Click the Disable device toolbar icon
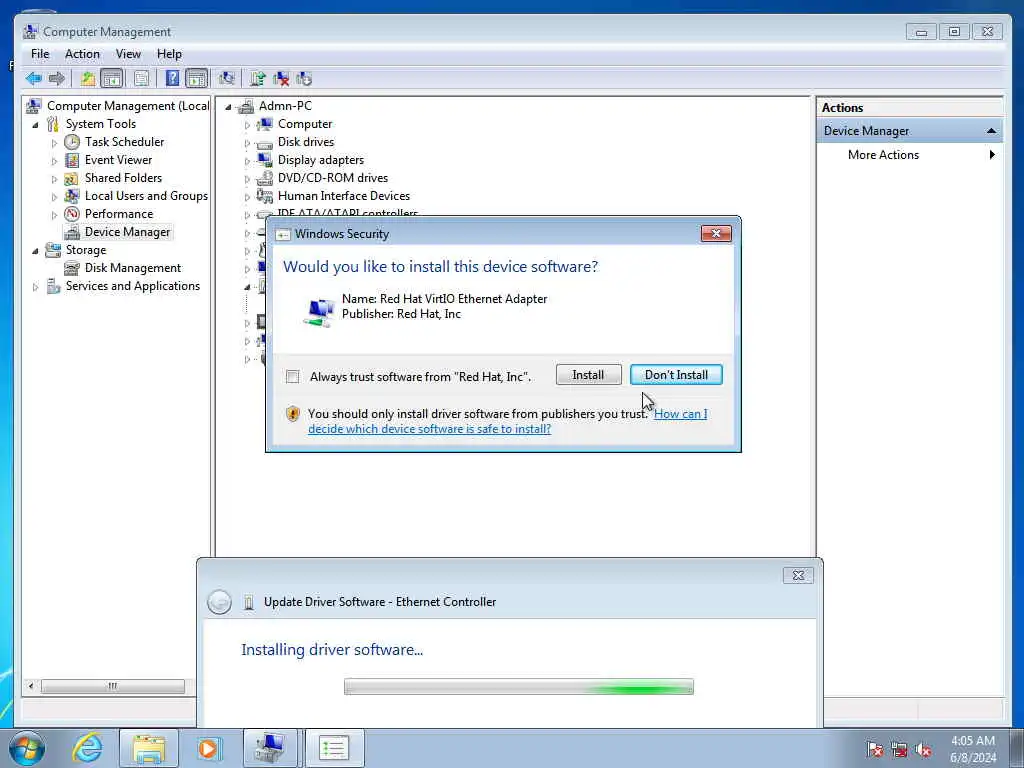 pos(304,79)
